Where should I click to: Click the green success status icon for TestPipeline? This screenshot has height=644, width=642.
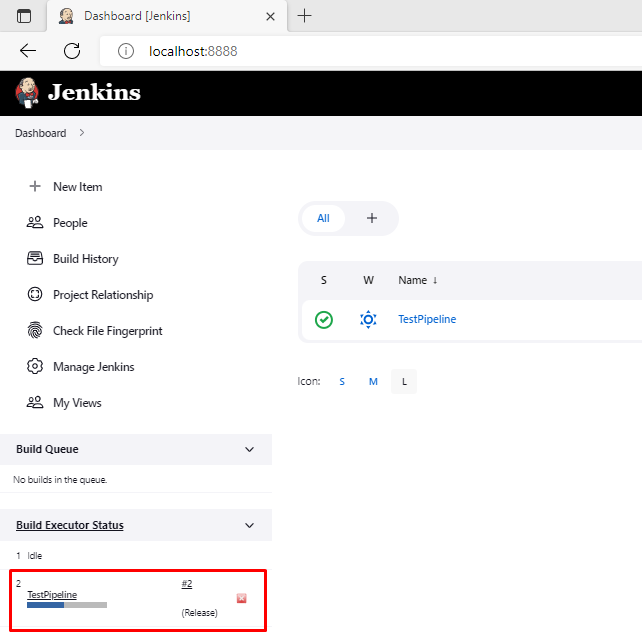pos(324,320)
